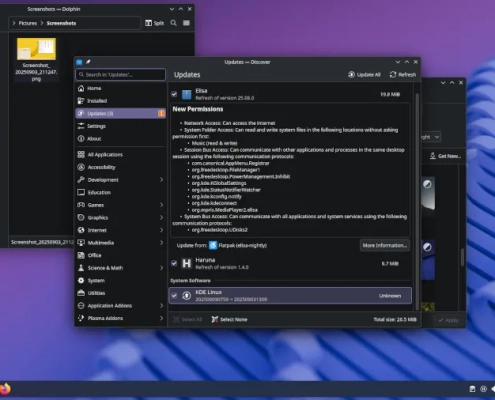Open Home in Discover sidebar
Image resolution: width=495 pixels, height=400 pixels.
point(120,88)
